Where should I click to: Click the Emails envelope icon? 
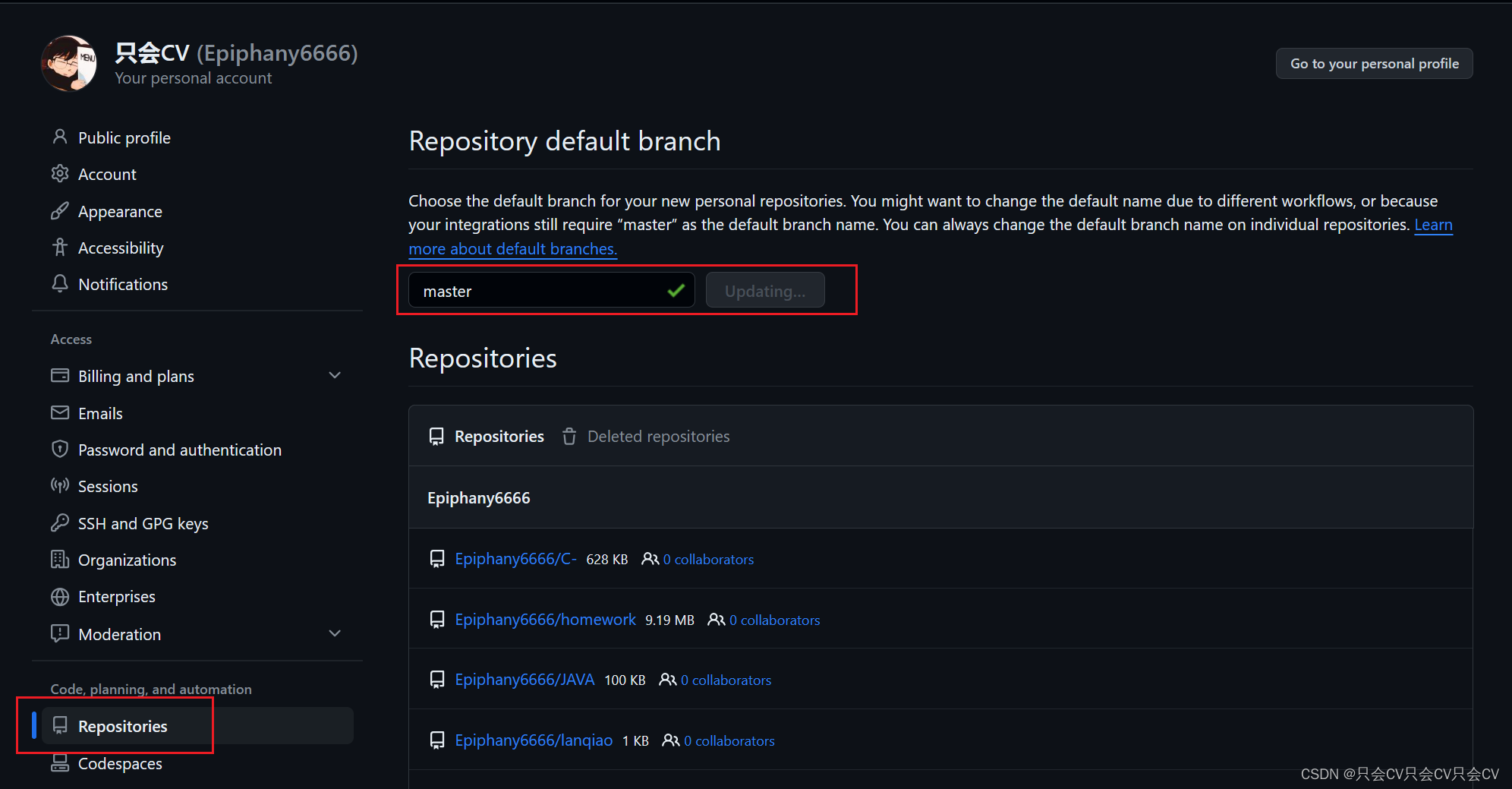pyautogui.click(x=60, y=413)
